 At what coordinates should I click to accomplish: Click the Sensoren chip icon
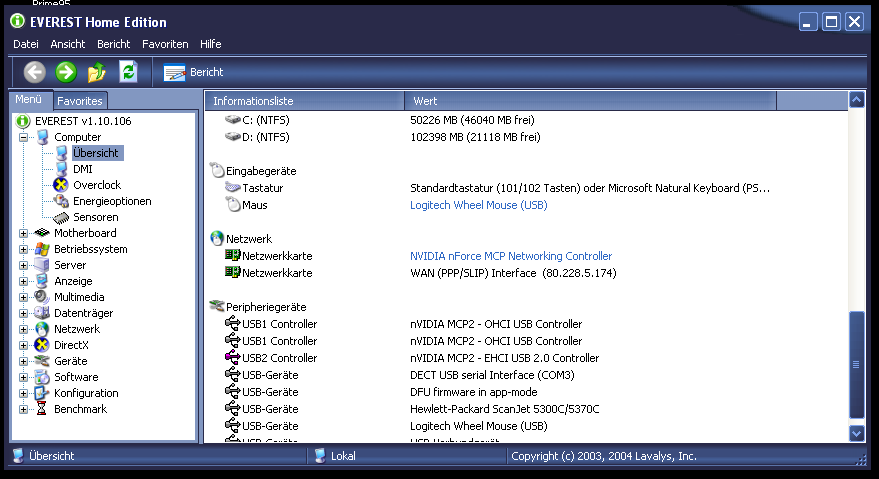61,217
